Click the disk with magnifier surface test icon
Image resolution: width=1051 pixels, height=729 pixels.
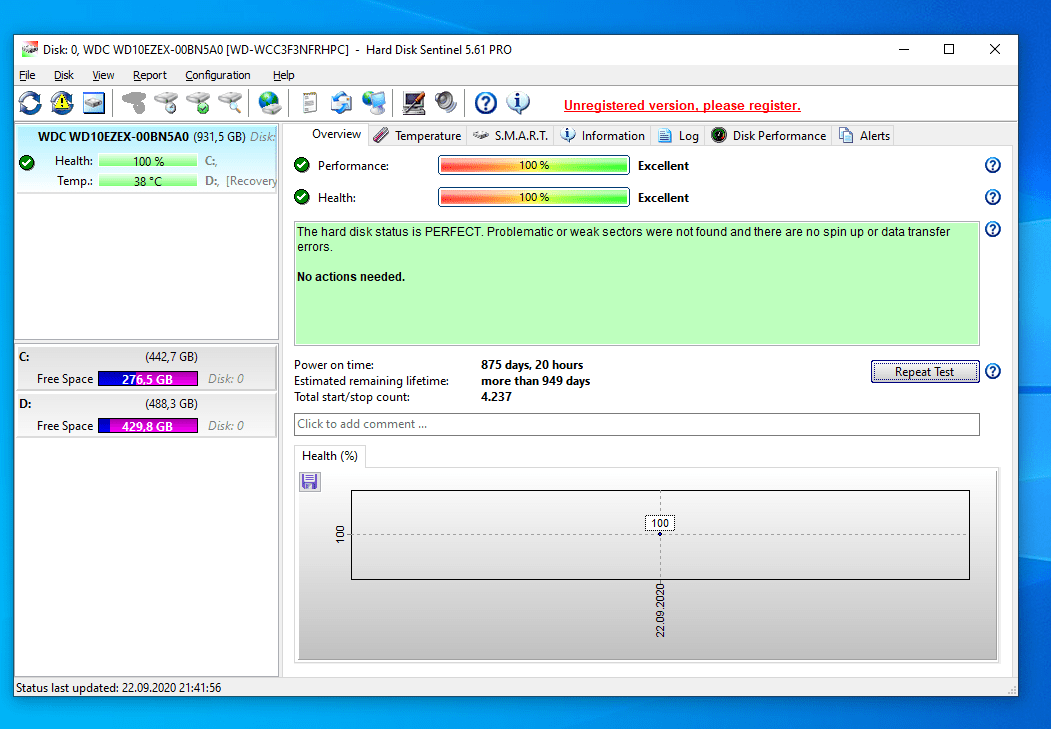(230, 103)
